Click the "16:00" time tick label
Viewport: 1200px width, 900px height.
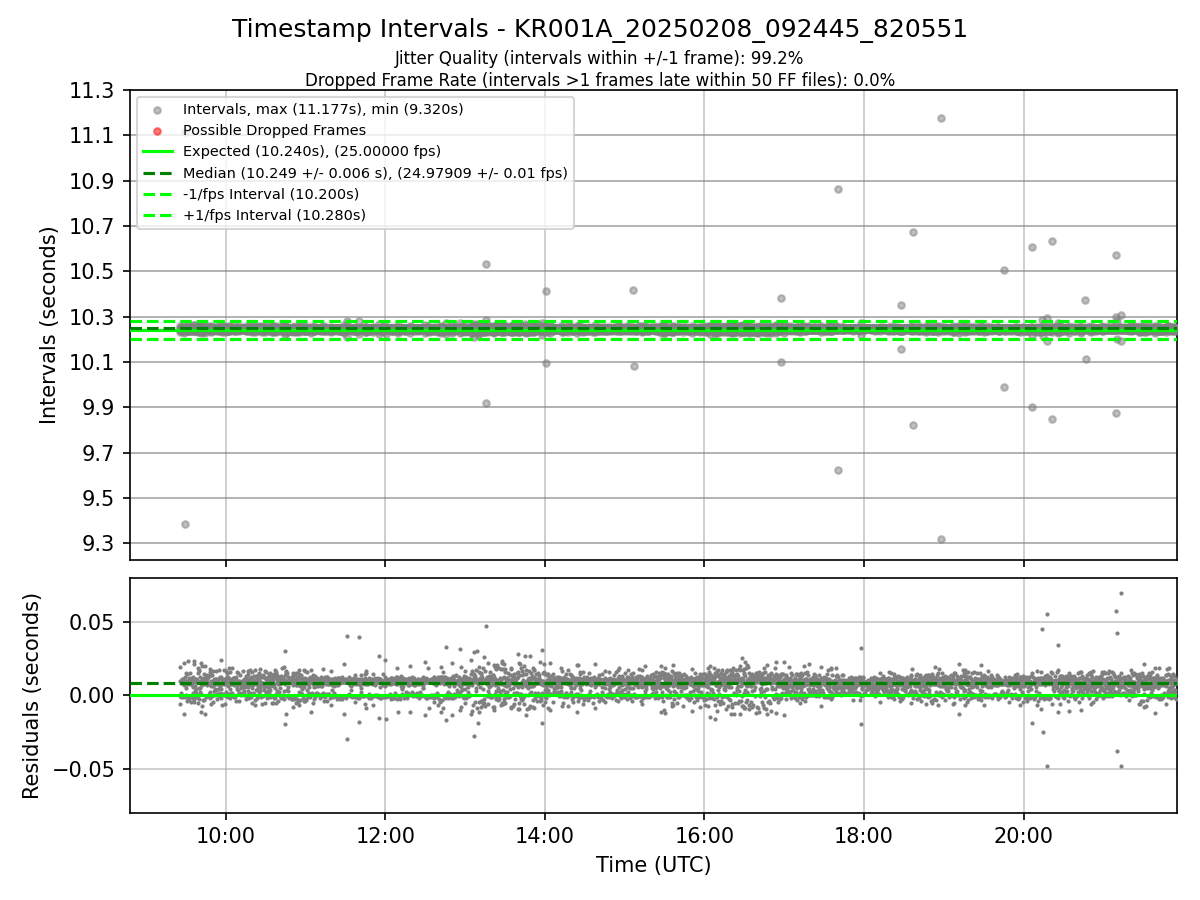[x=704, y=836]
